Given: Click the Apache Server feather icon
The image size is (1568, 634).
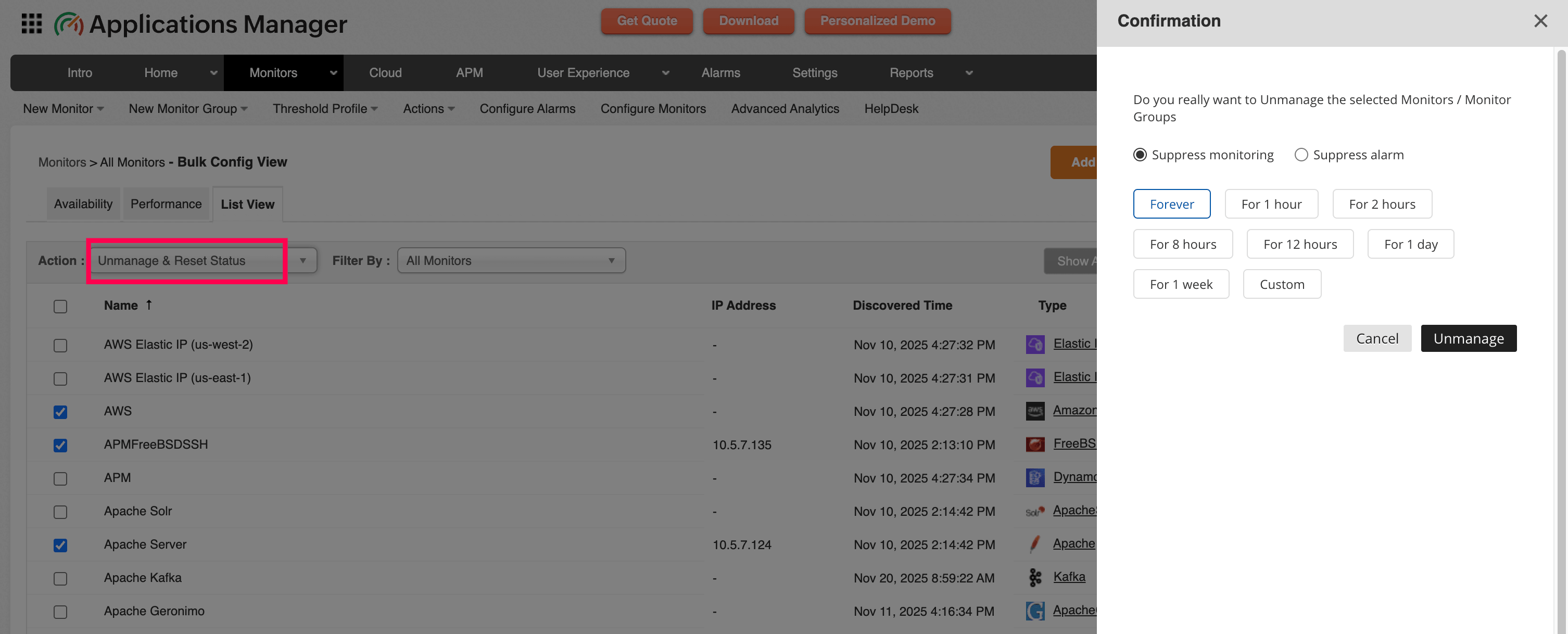Looking at the screenshot, I should [1035, 544].
